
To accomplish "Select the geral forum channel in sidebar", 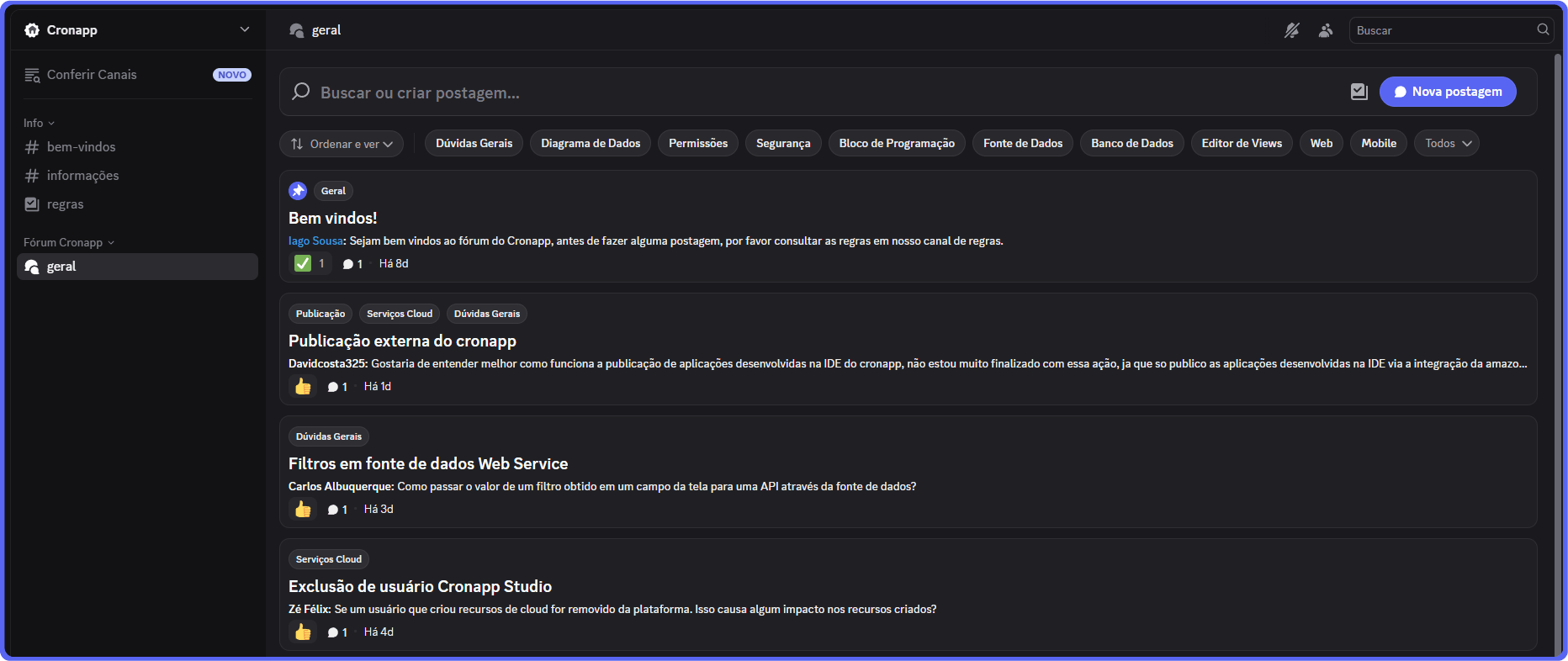I will pos(137,267).
